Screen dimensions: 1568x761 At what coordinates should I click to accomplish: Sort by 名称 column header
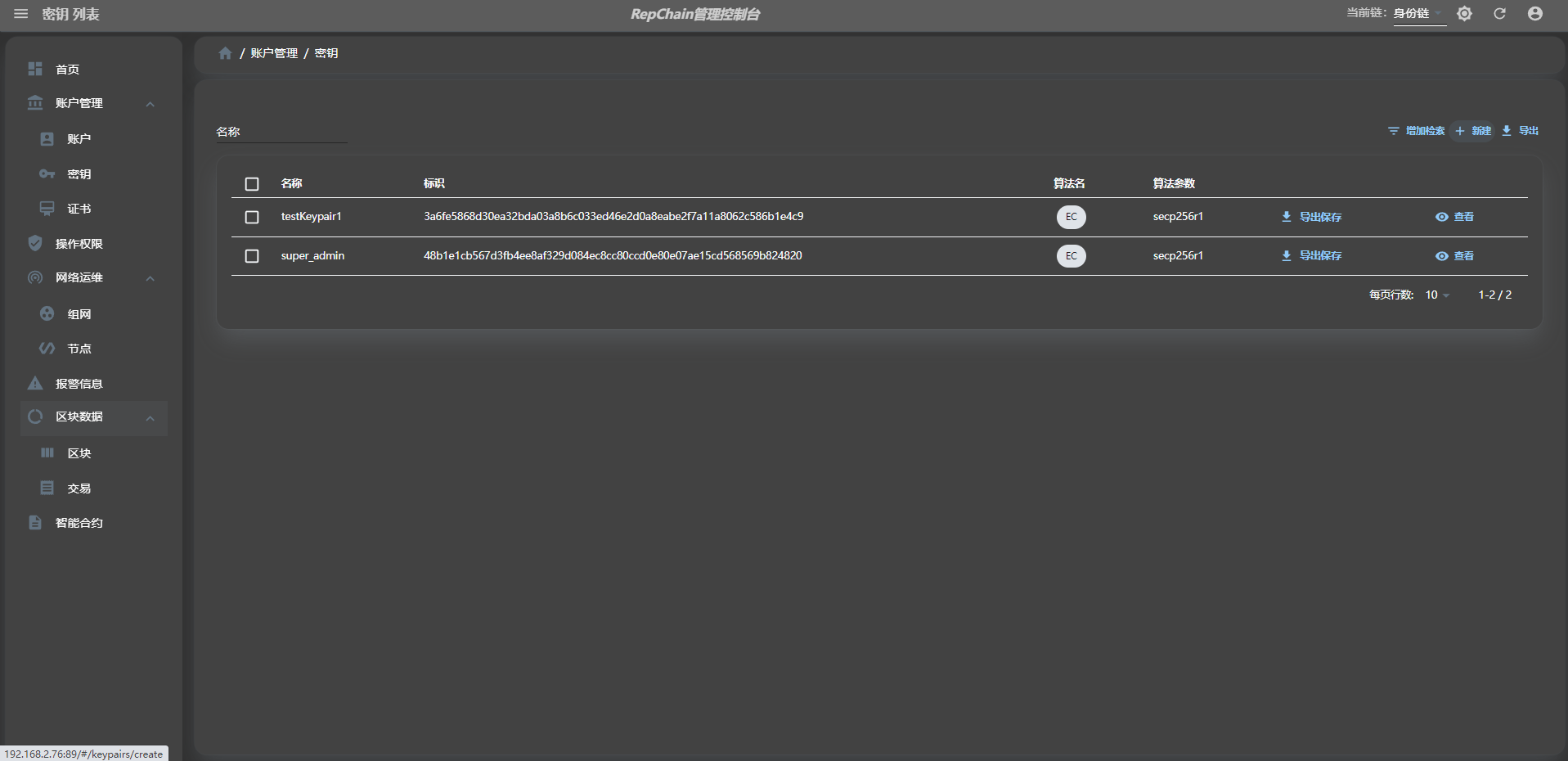(x=292, y=183)
